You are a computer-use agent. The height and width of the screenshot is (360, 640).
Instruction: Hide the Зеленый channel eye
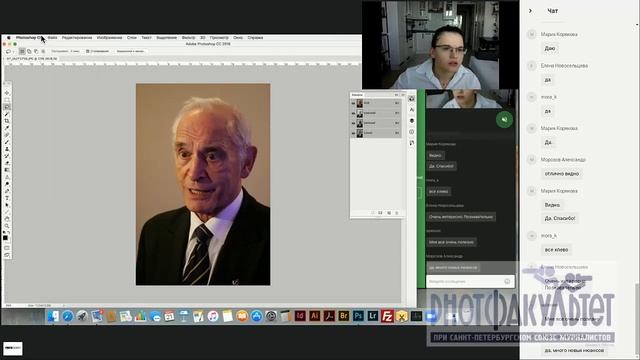(353, 123)
